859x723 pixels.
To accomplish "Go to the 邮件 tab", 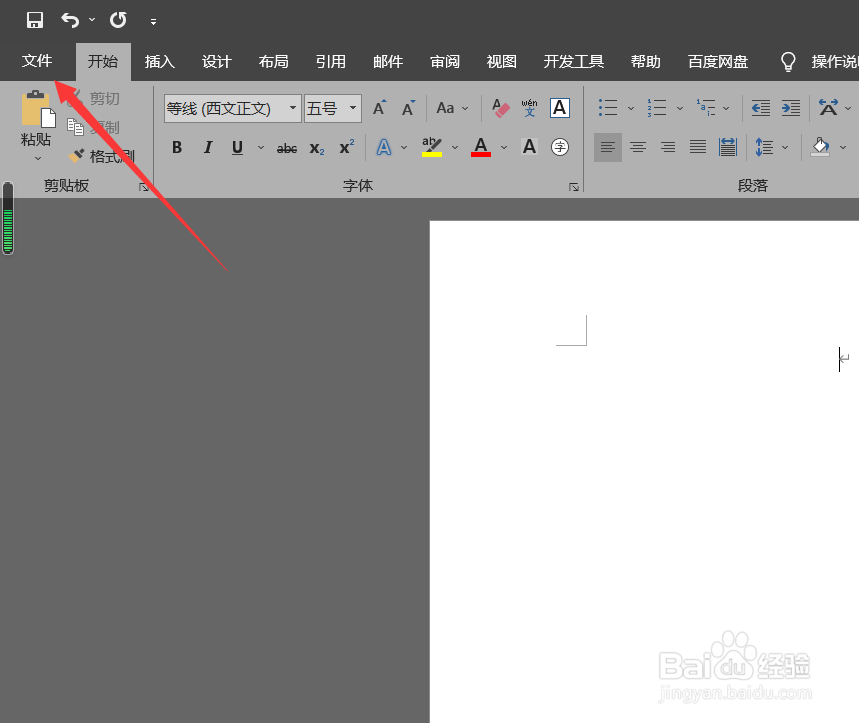I will tap(388, 61).
